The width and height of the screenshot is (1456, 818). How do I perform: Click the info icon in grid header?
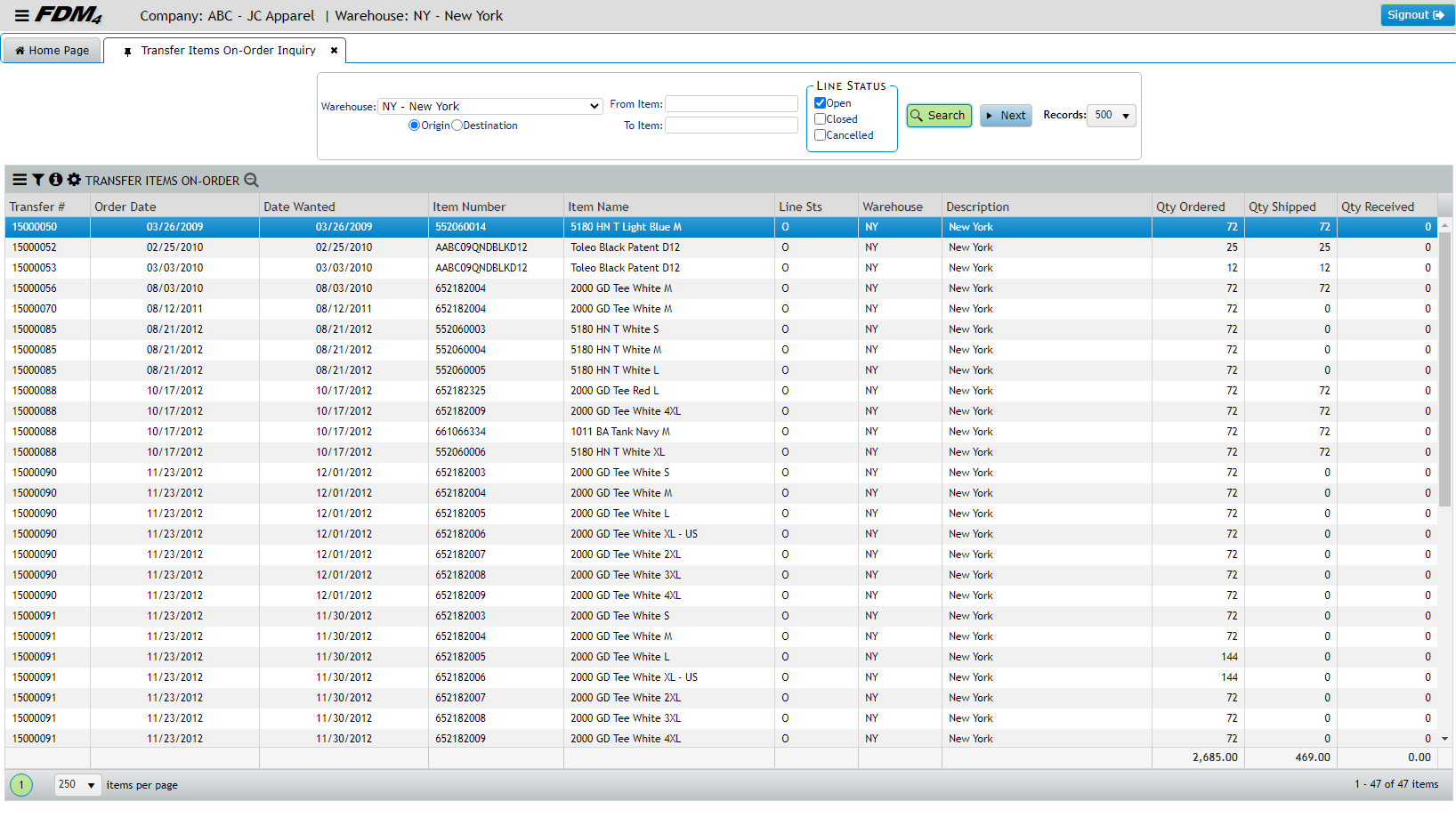pyautogui.click(x=55, y=180)
